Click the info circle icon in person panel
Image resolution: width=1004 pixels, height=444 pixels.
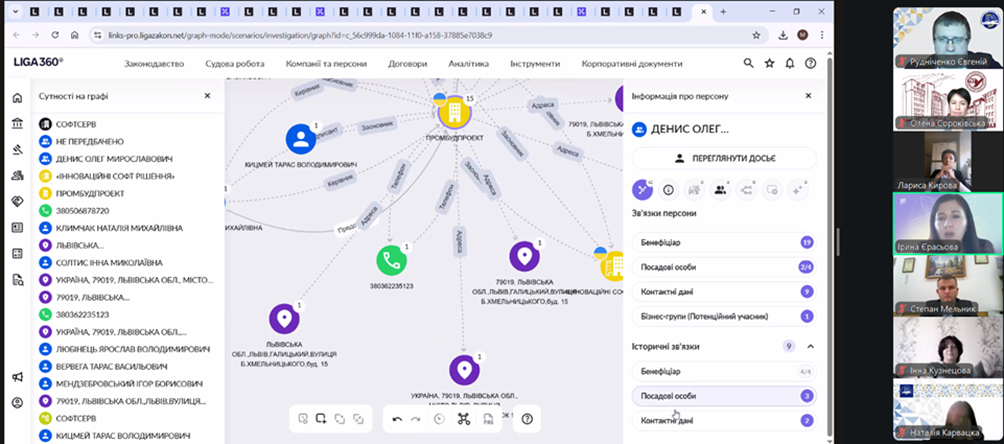tap(668, 189)
